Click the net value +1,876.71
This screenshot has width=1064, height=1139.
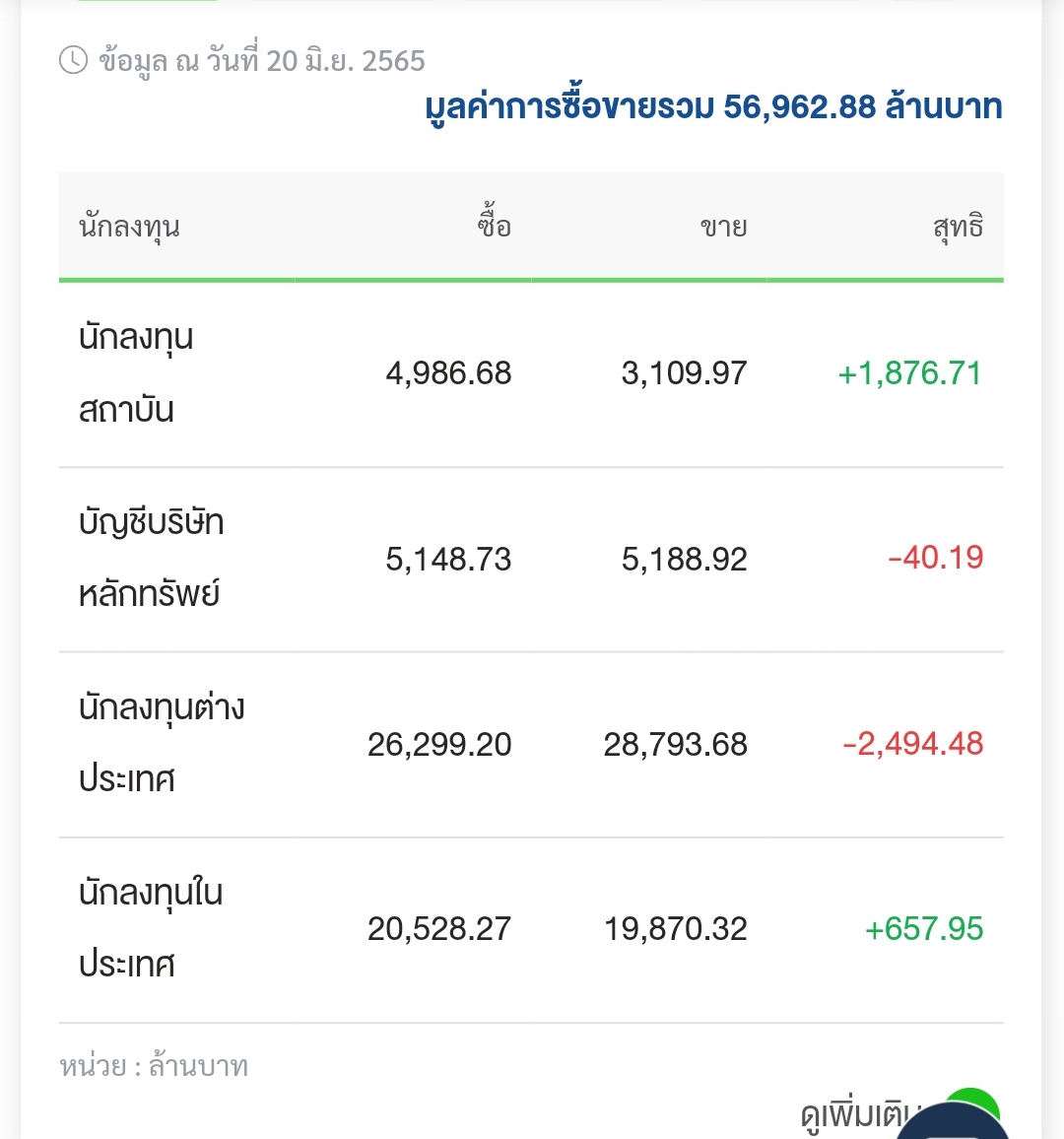pyautogui.click(x=909, y=373)
